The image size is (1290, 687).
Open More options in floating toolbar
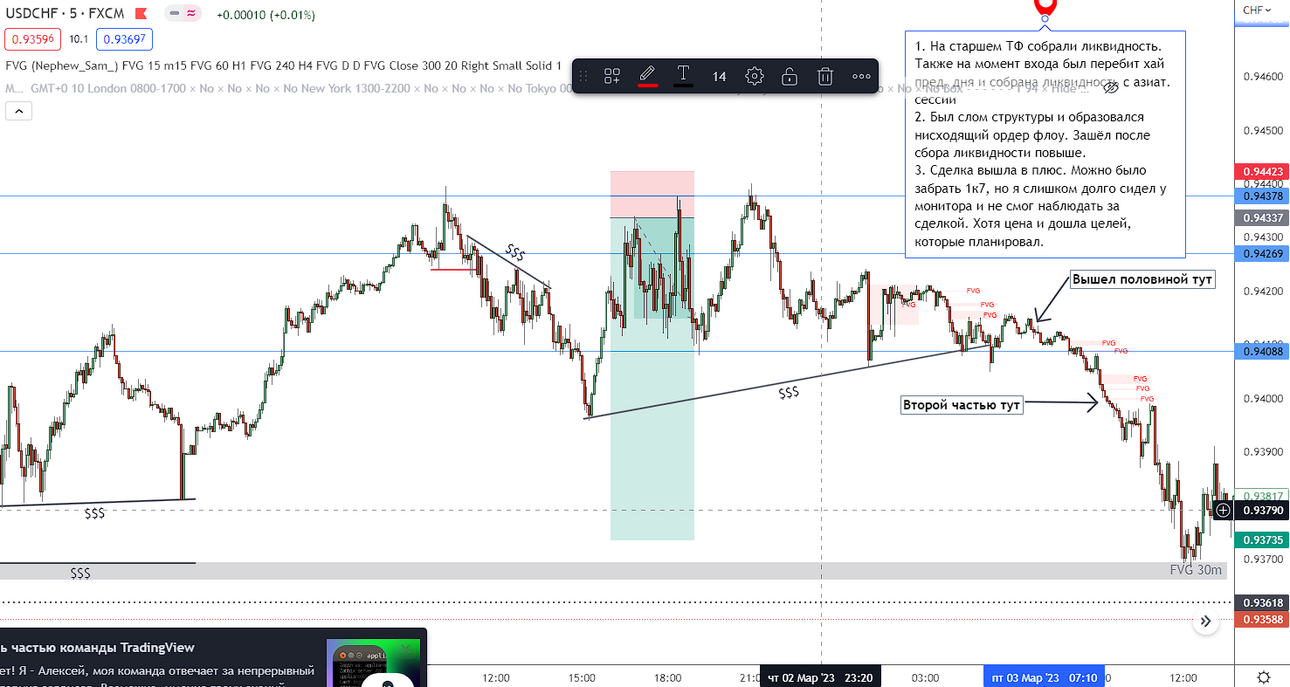[861, 76]
